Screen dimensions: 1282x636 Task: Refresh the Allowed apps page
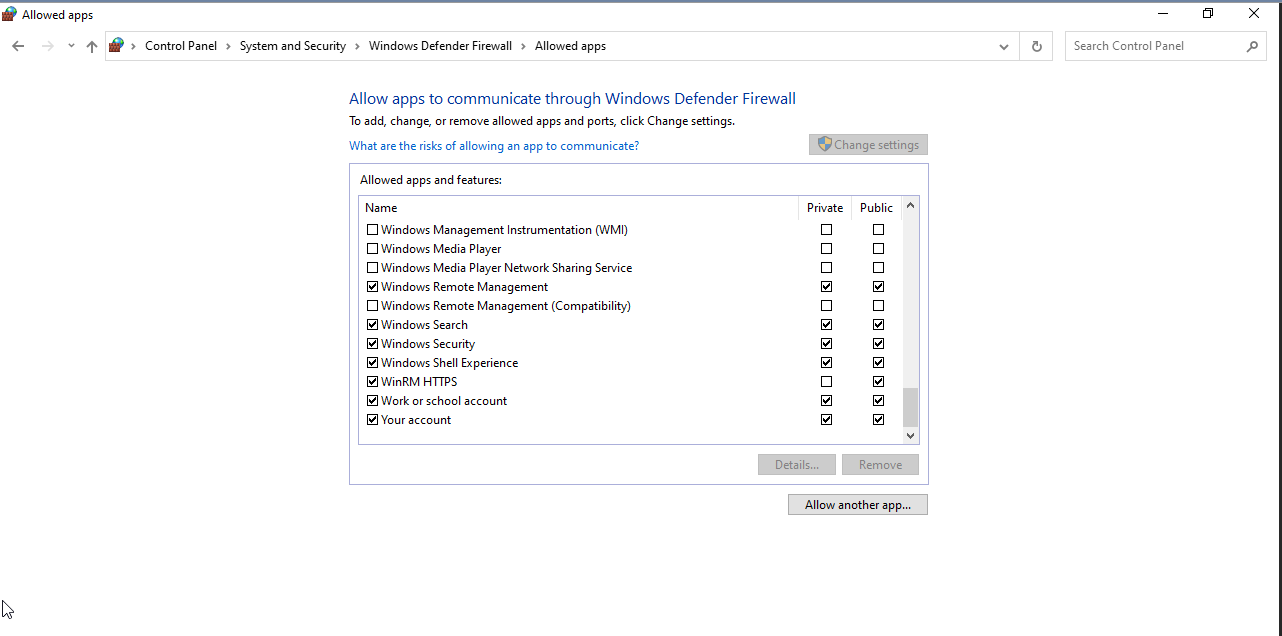(1036, 46)
